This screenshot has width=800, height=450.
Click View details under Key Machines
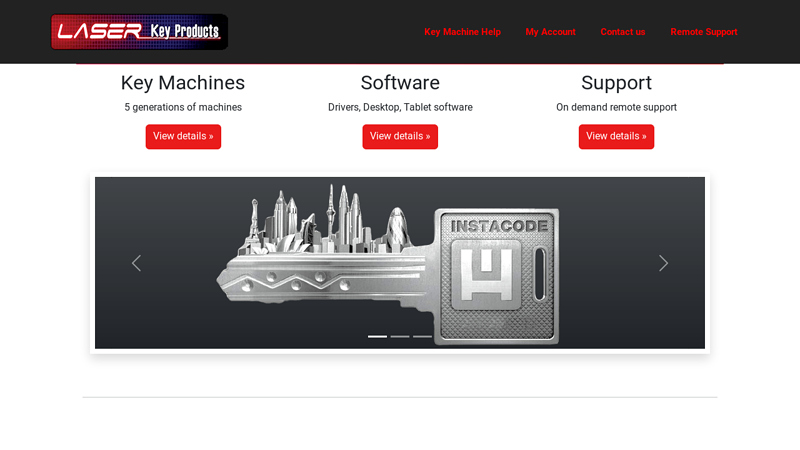point(183,137)
